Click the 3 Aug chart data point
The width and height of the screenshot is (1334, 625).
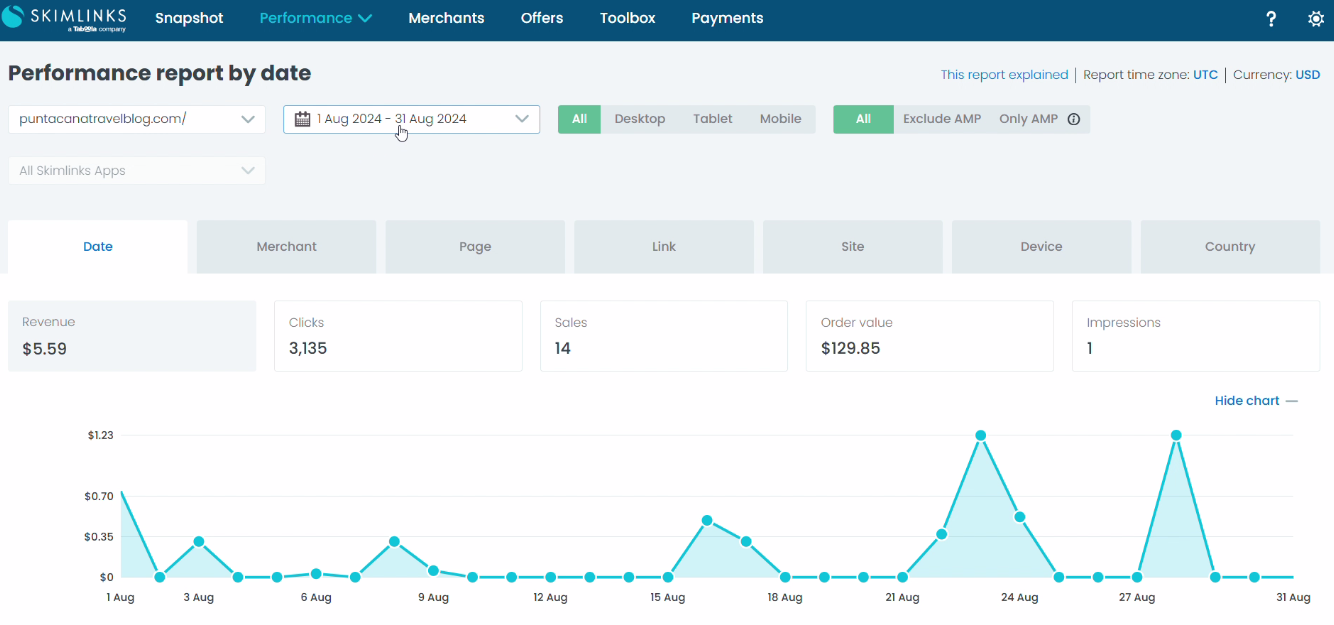[199, 542]
